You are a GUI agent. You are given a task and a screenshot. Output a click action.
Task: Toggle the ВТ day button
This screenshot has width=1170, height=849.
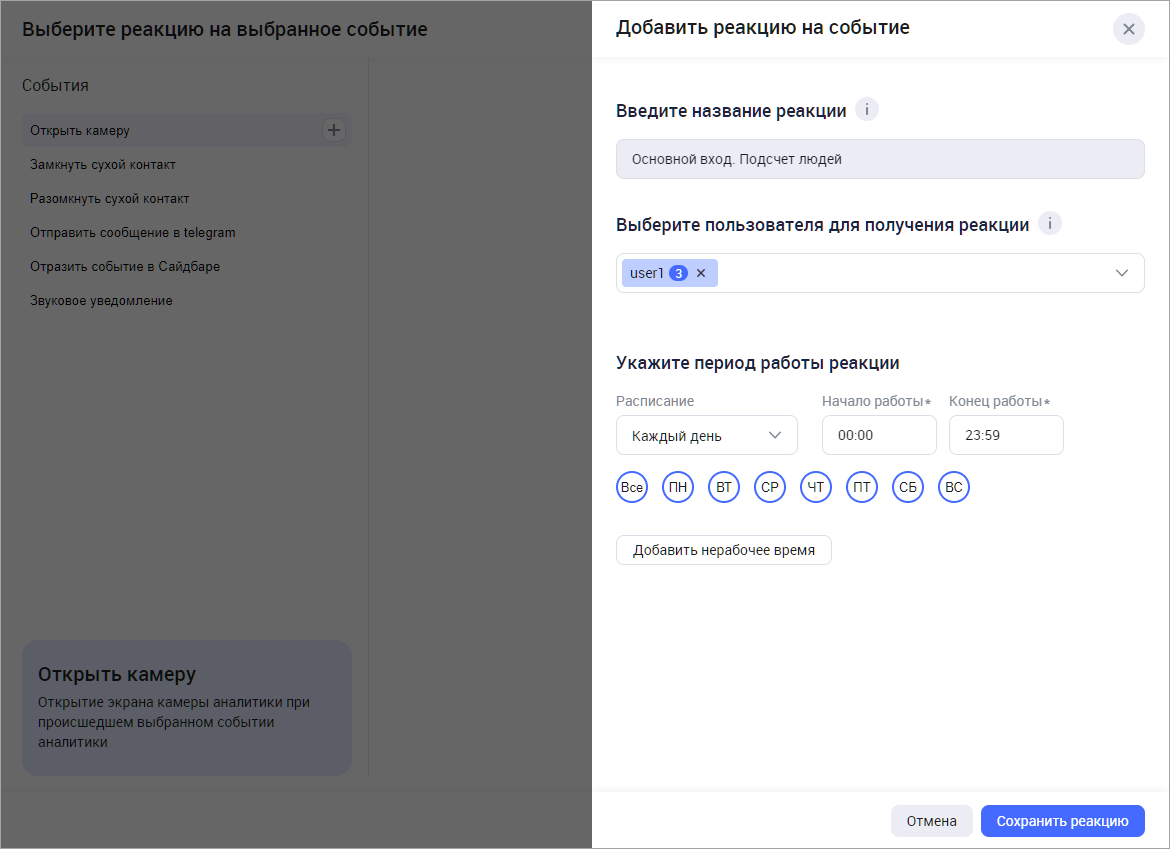click(x=724, y=488)
